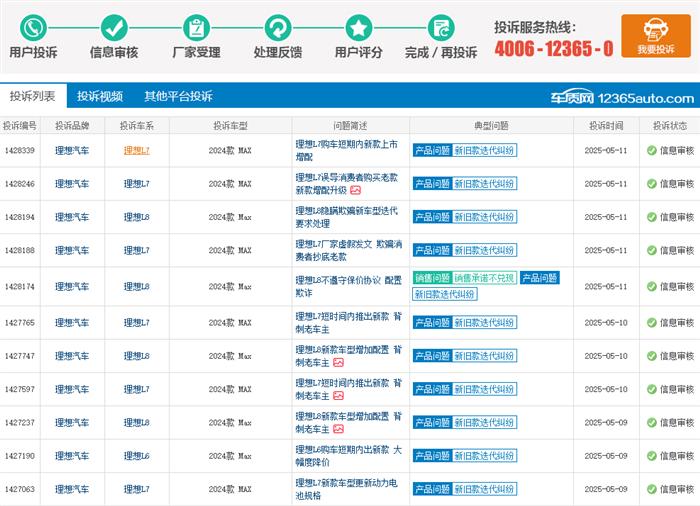This screenshot has width=700, height=506.
Task: Click 2024款 Max model in row 1427237
Action: tap(230, 422)
